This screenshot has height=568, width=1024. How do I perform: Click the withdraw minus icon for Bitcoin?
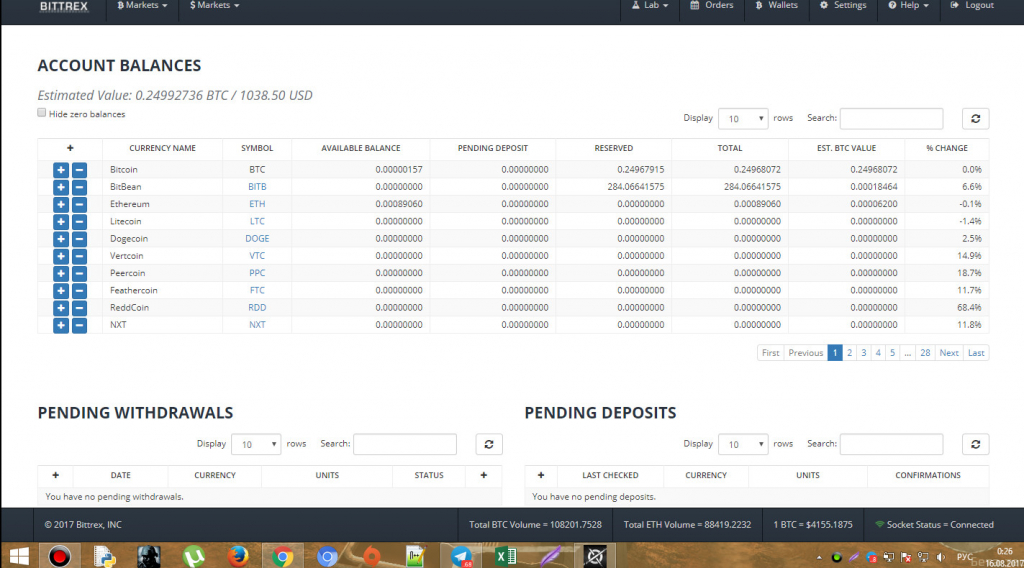click(x=79, y=170)
